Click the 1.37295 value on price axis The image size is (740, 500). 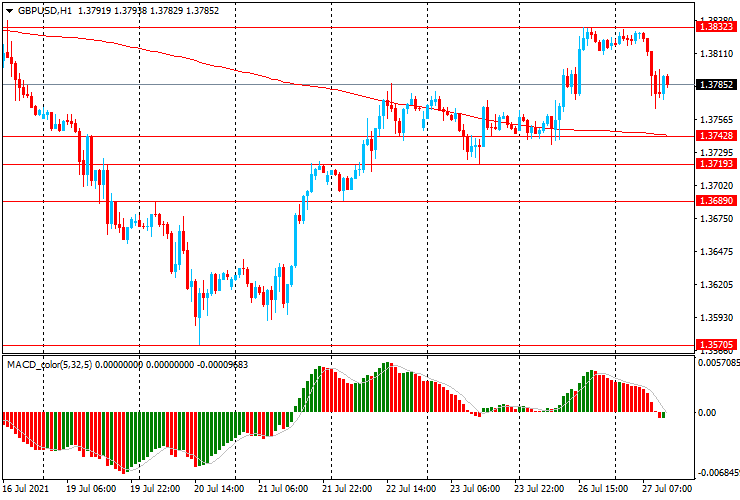click(717, 153)
